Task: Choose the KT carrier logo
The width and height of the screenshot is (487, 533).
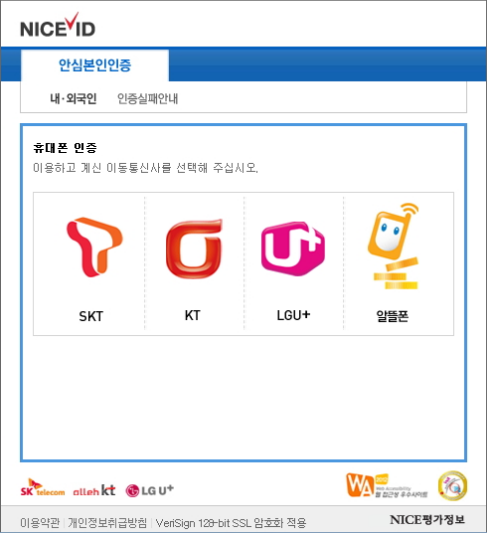Action: point(194,249)
